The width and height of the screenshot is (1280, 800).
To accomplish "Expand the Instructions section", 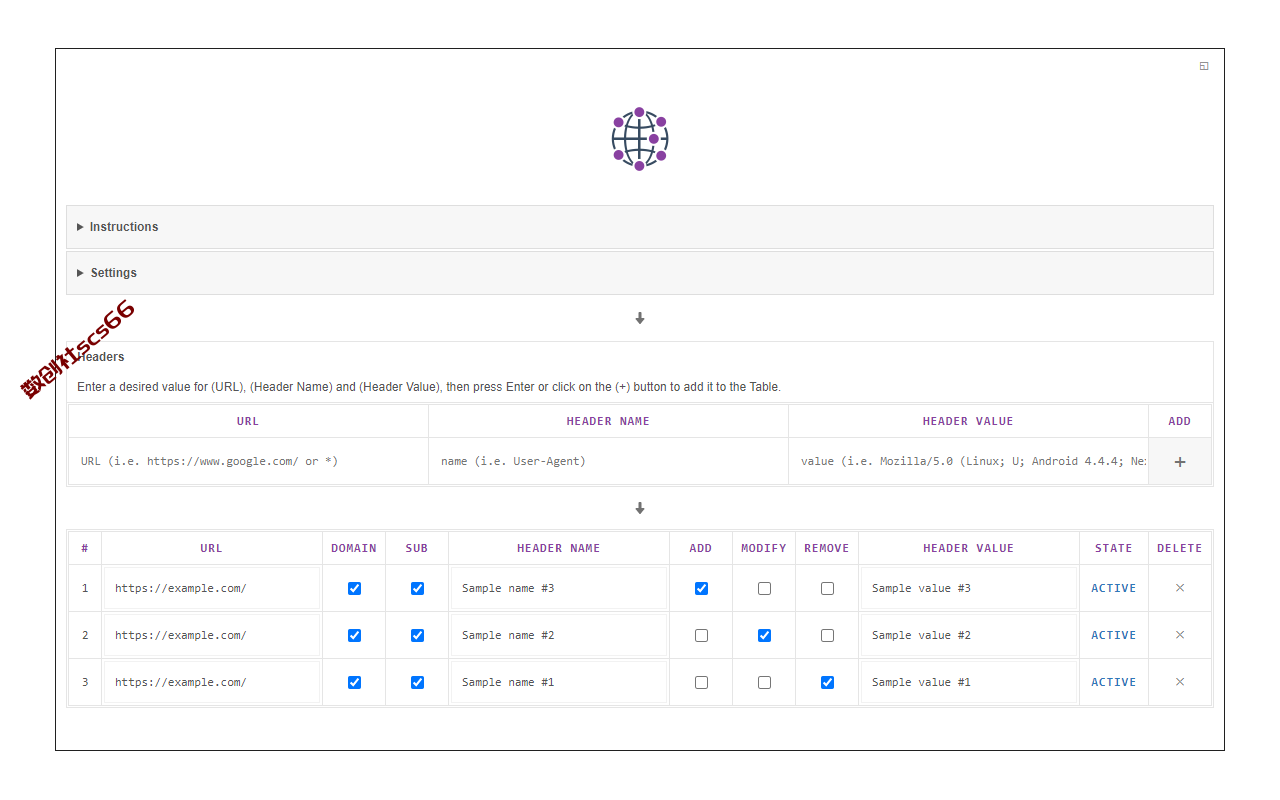I will [x=640, y=227].
